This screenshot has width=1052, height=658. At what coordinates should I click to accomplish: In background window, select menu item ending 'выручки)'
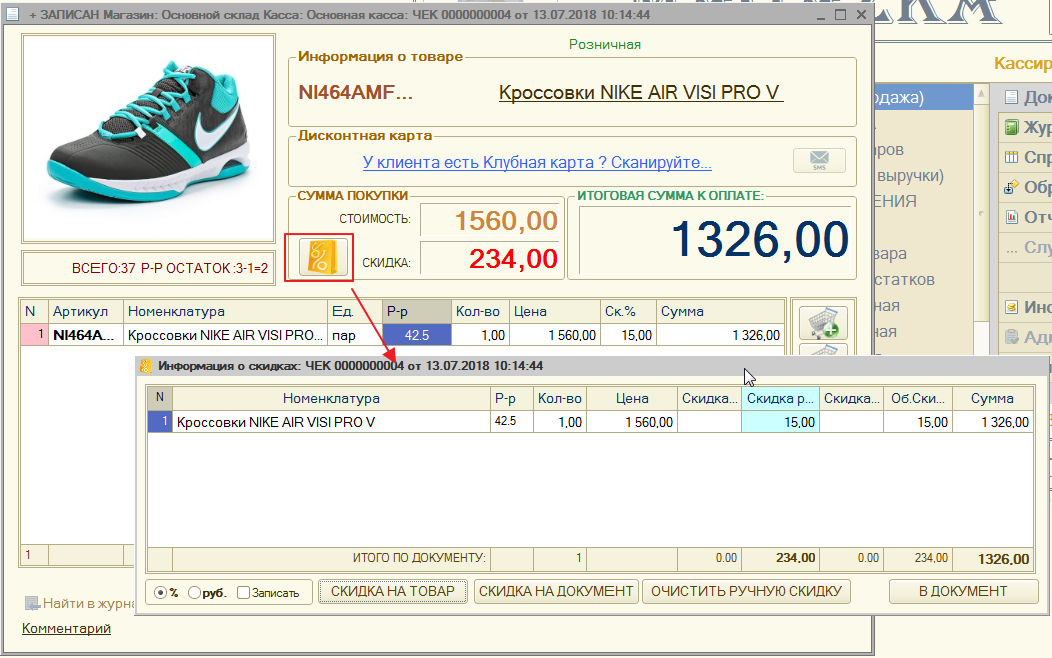910,176
